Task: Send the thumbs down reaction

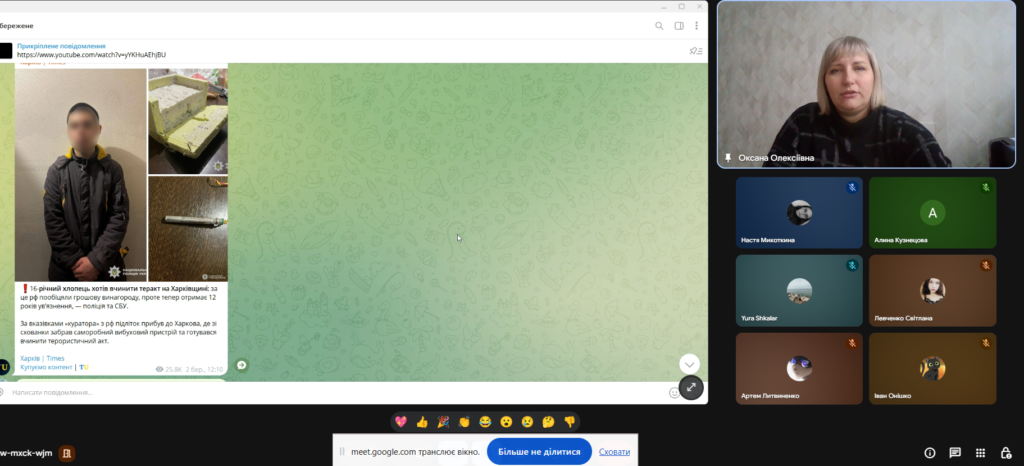Action: pos(570,422)
